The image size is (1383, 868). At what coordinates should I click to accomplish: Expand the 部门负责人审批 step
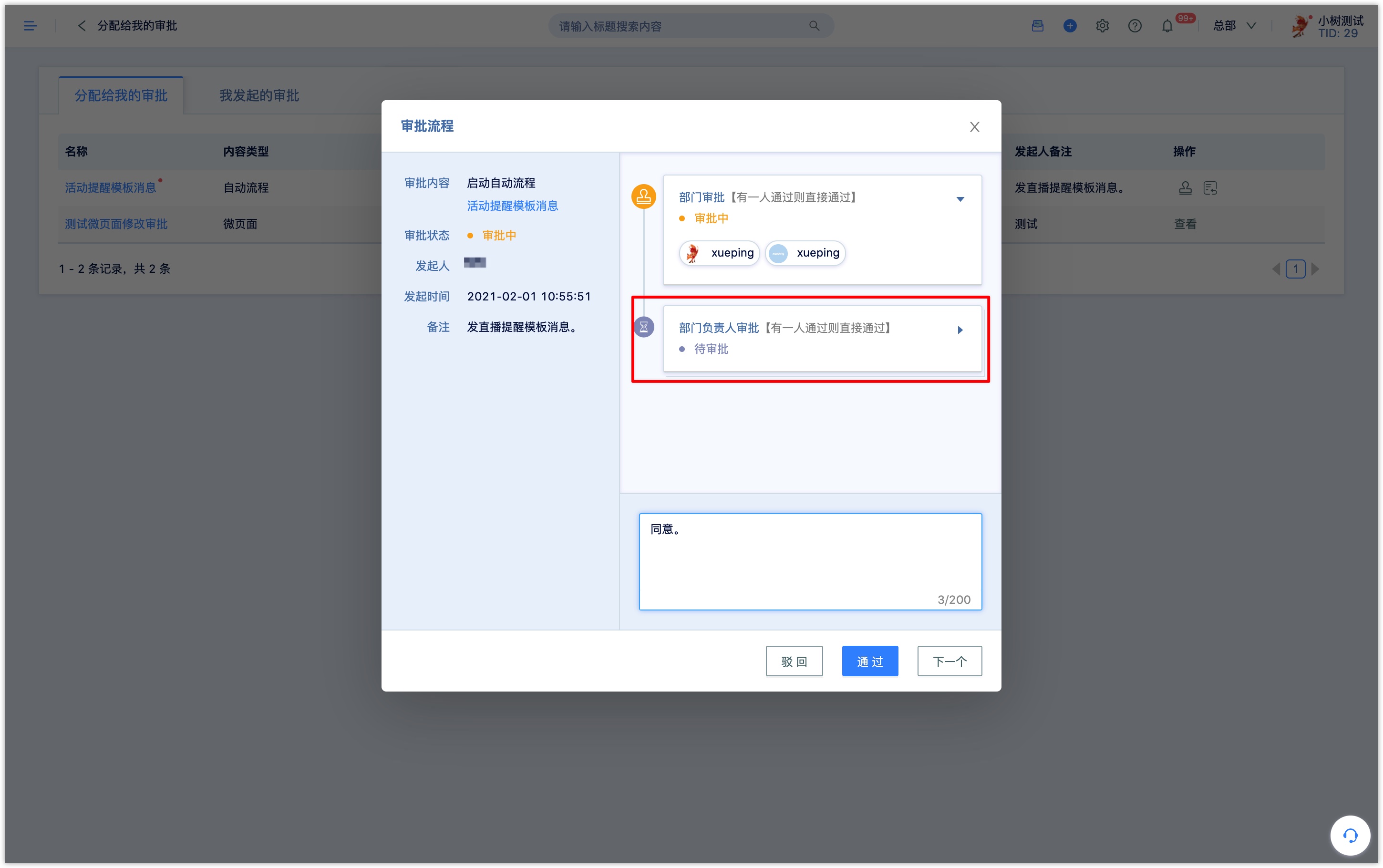(960, 330)
